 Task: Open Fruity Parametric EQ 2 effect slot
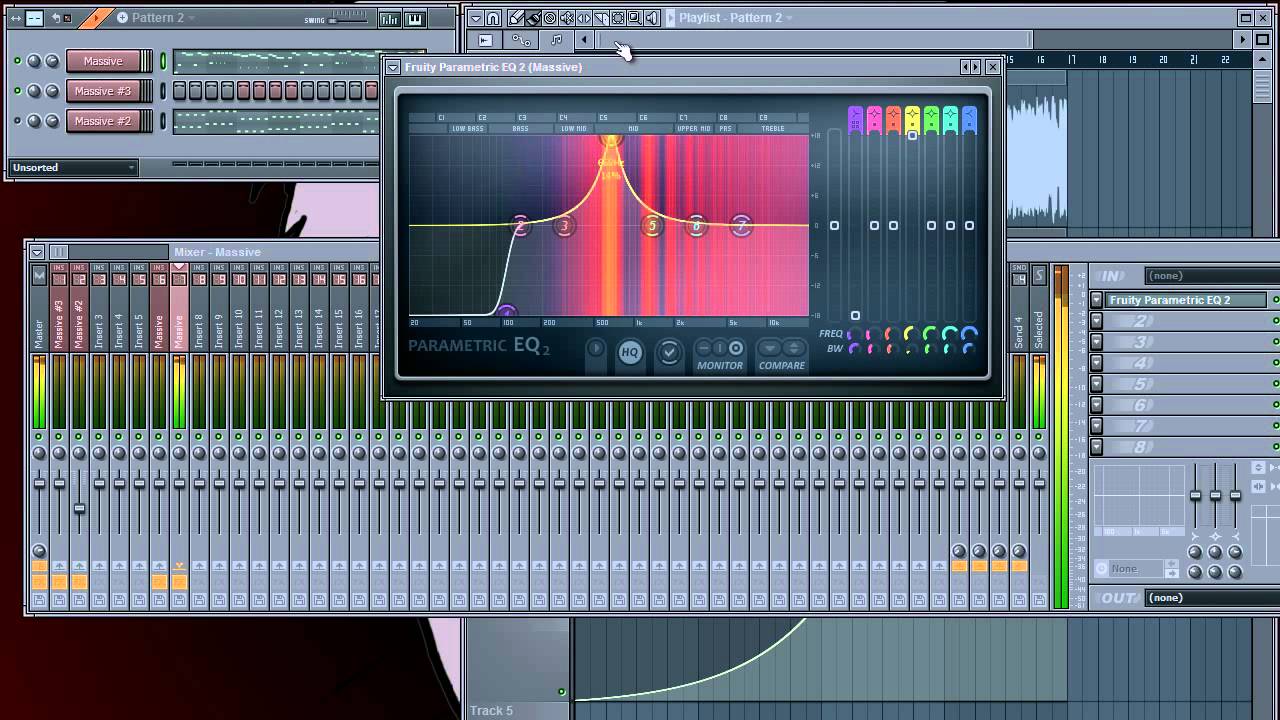click(1187, 300)
